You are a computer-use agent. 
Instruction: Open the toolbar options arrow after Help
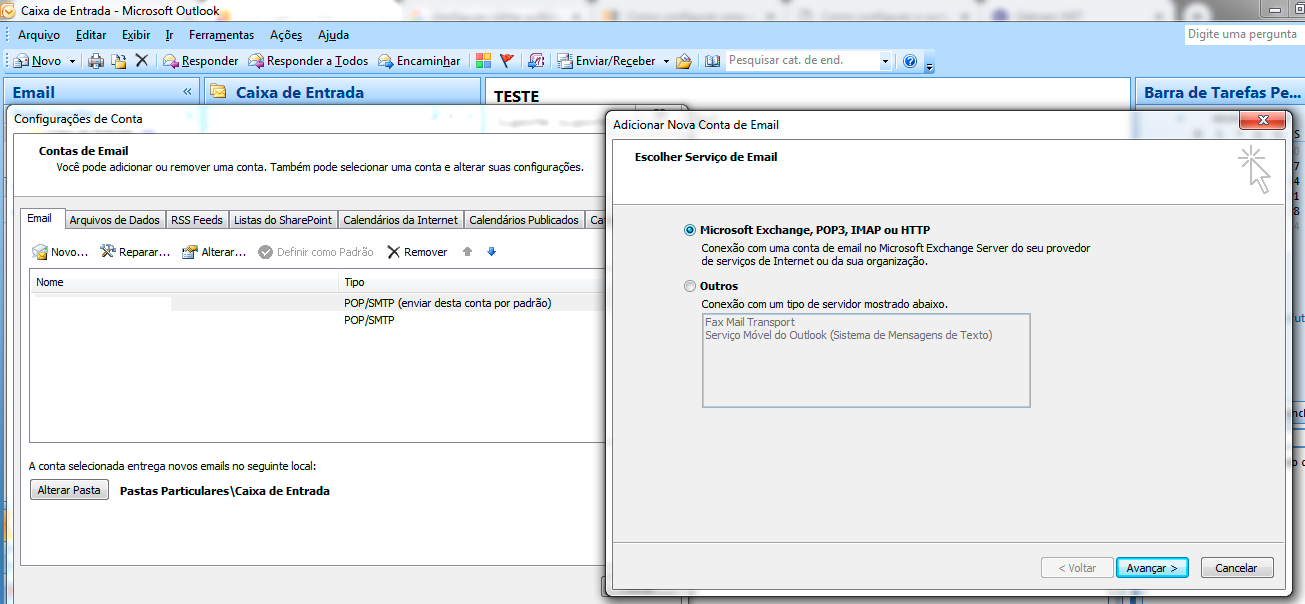[929, 65]
